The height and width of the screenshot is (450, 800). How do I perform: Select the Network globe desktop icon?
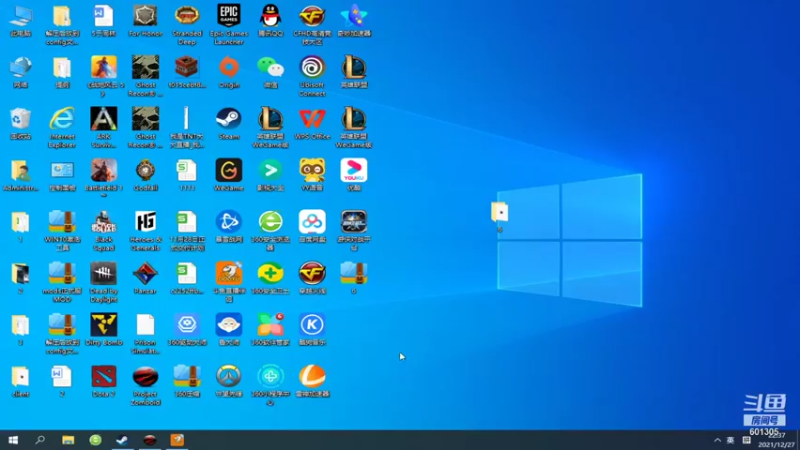[x=20, y=72]
